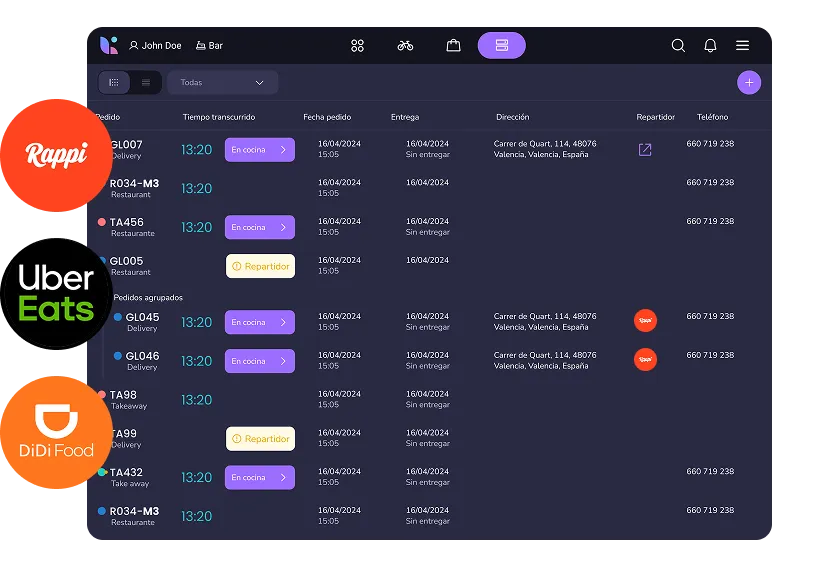Screen dimensions: 816x567
Task: Click the pink status dot of TA456
Action: 102,222
